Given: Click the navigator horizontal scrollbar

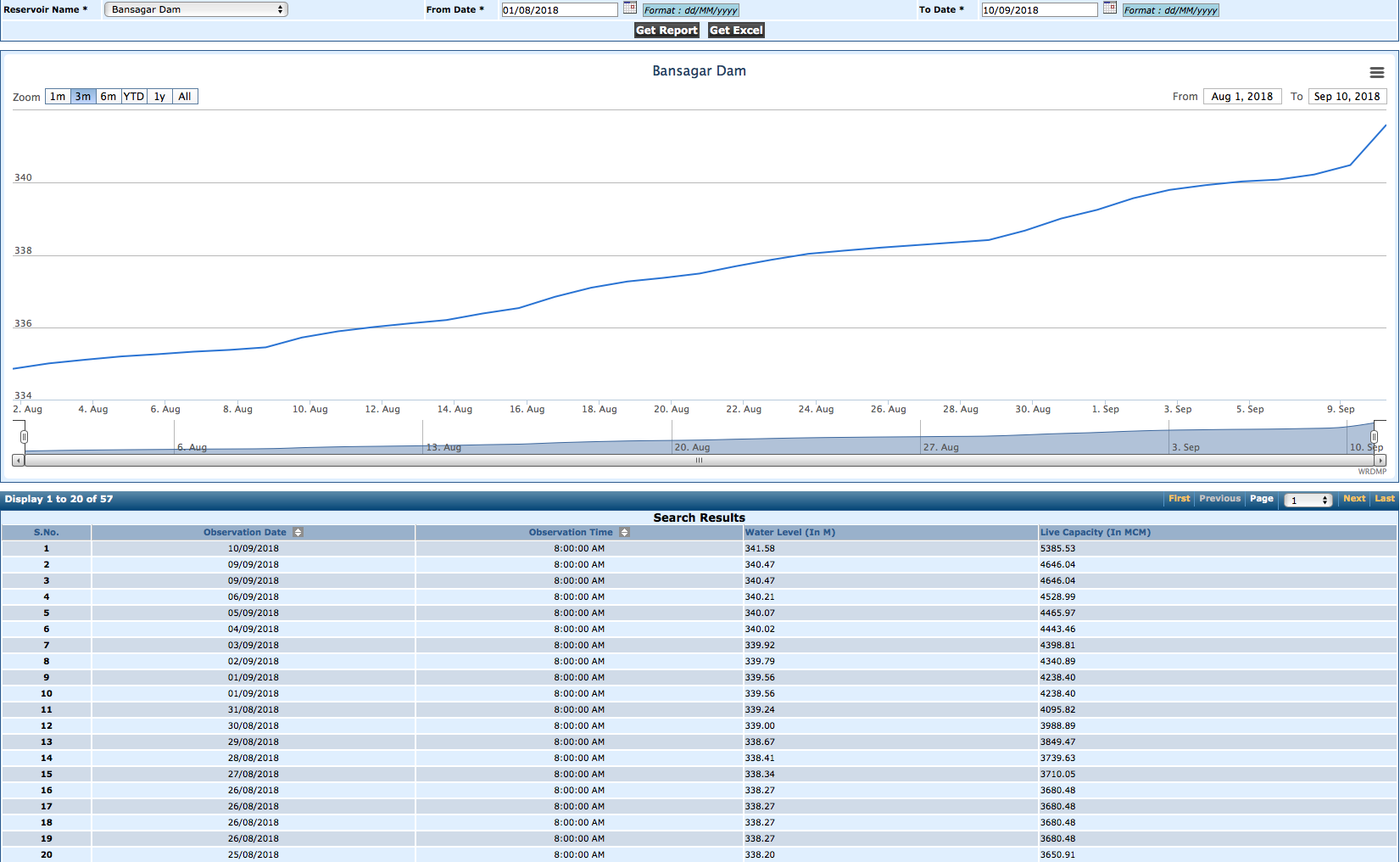Looking at the screenshot, I should pos(699,461).
